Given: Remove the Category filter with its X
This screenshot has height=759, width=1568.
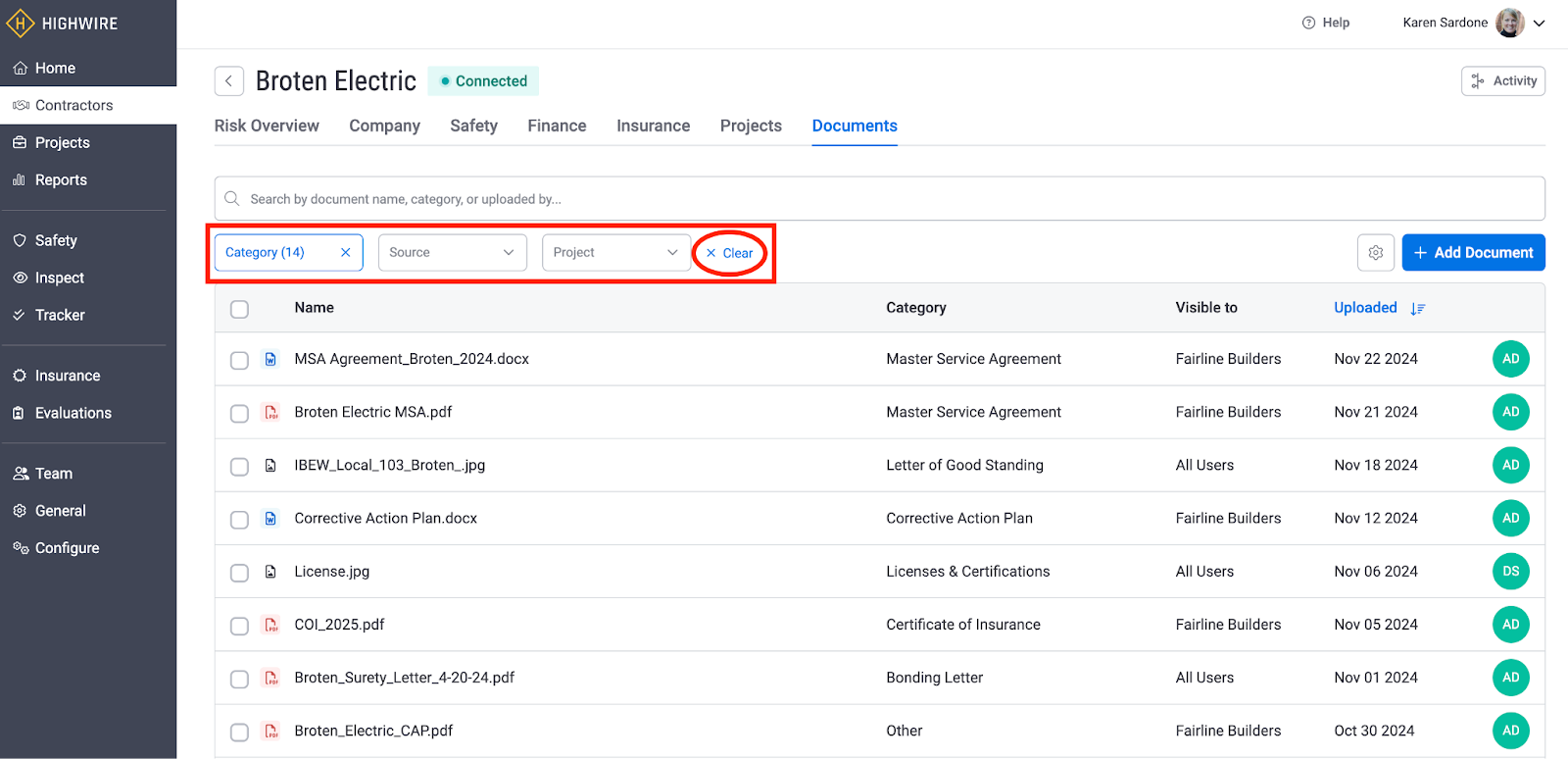Looking at the screenshot, I should tap(345, 252).
